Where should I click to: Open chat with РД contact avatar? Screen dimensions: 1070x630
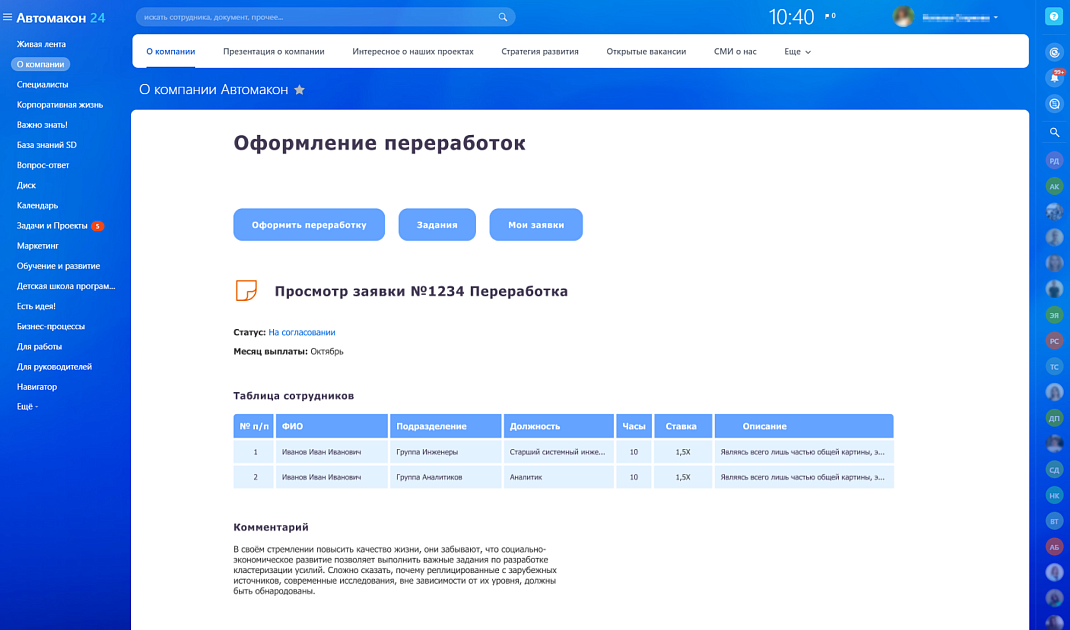1054,160
